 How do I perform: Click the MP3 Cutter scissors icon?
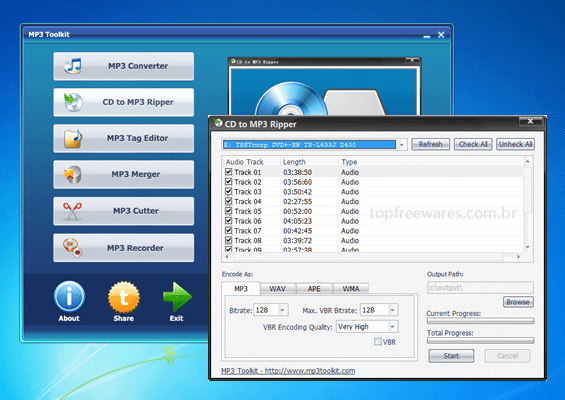pos(72,211)
